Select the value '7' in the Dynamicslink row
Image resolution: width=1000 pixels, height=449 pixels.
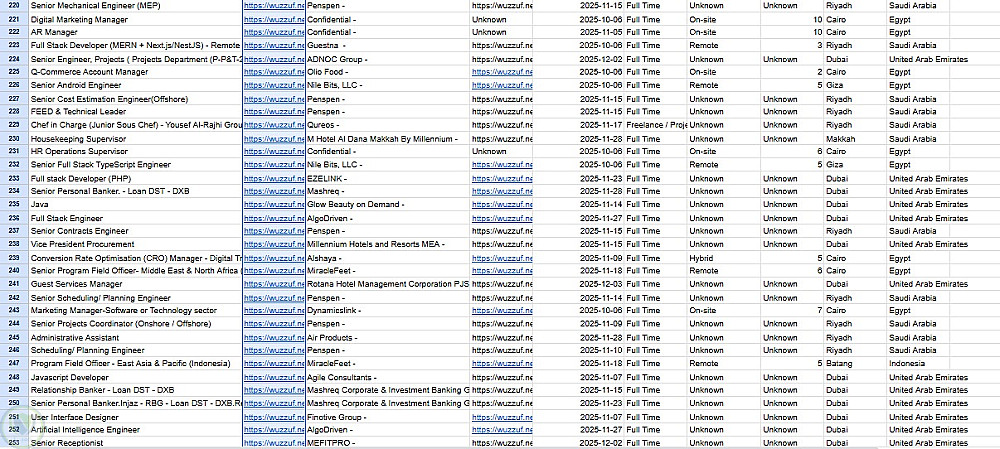[x=791, y=311]
